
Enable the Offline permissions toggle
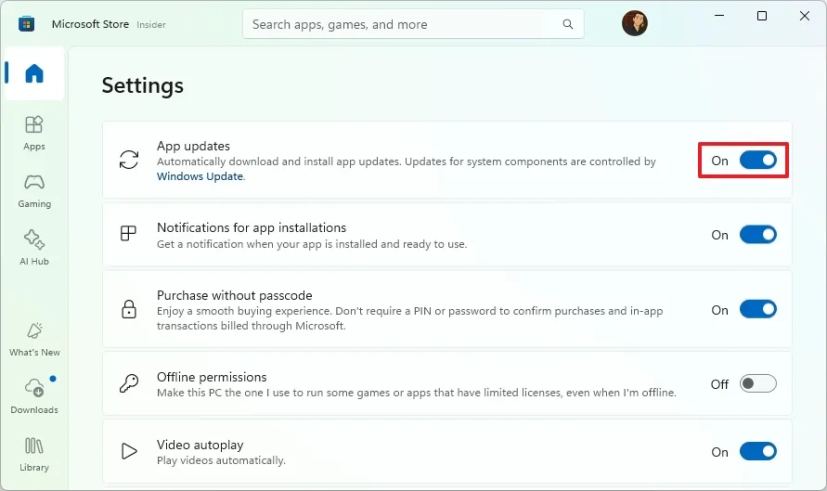click(758, 383)
